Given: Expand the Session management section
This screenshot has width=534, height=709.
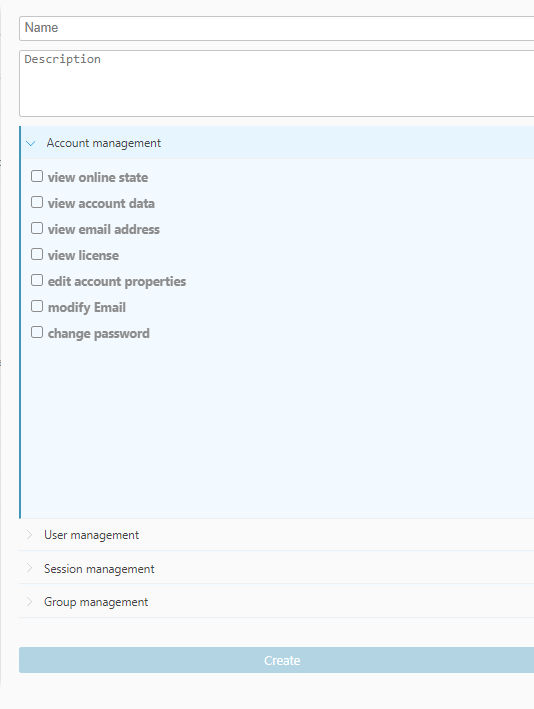Looking at the screenshot, I should [277, 568].
